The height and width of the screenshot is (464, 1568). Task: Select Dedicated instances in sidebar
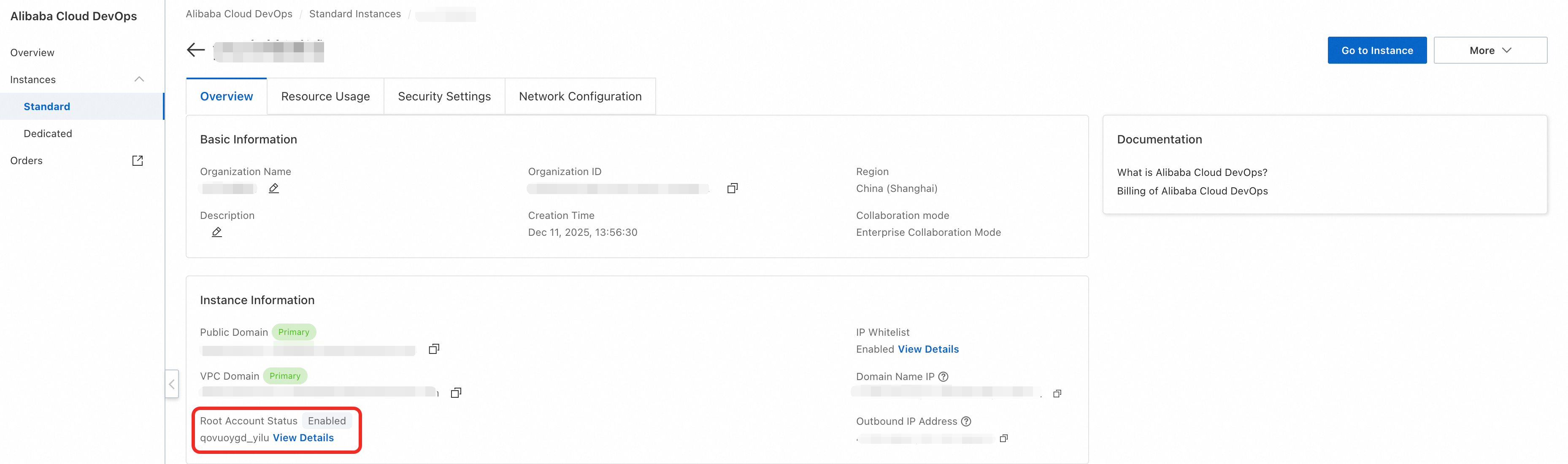pyautogui.click(x=48, y=133)
